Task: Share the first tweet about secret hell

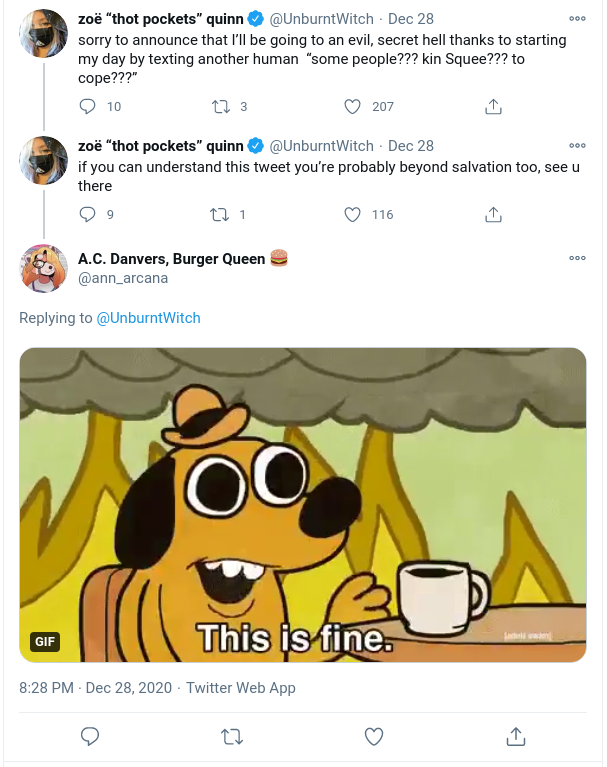Action: [x=493, y=106]
